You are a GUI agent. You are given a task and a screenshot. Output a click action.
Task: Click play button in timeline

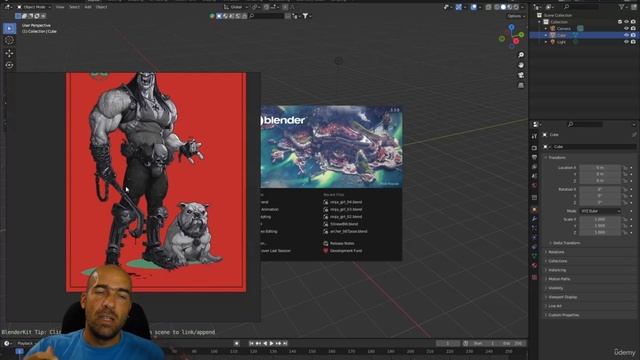click(x=271, y=343)
